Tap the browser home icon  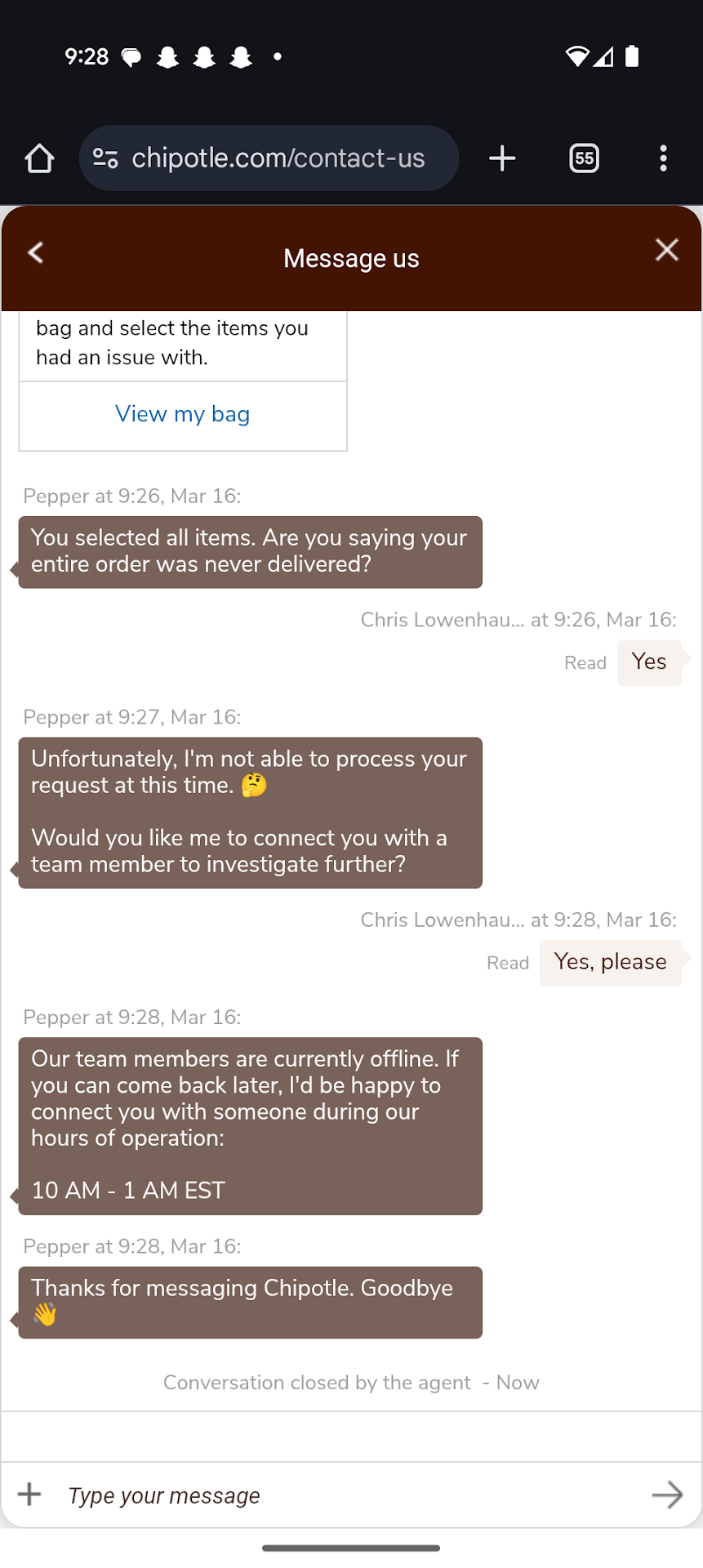click(x=39, y=158)
